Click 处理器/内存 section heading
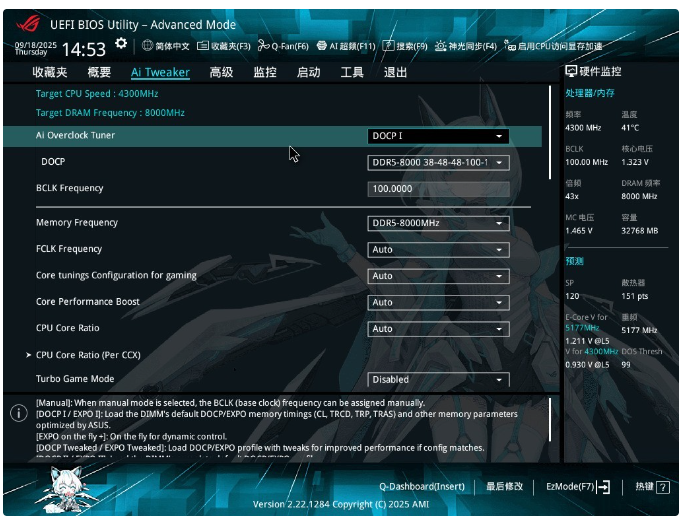 [590, 93]
